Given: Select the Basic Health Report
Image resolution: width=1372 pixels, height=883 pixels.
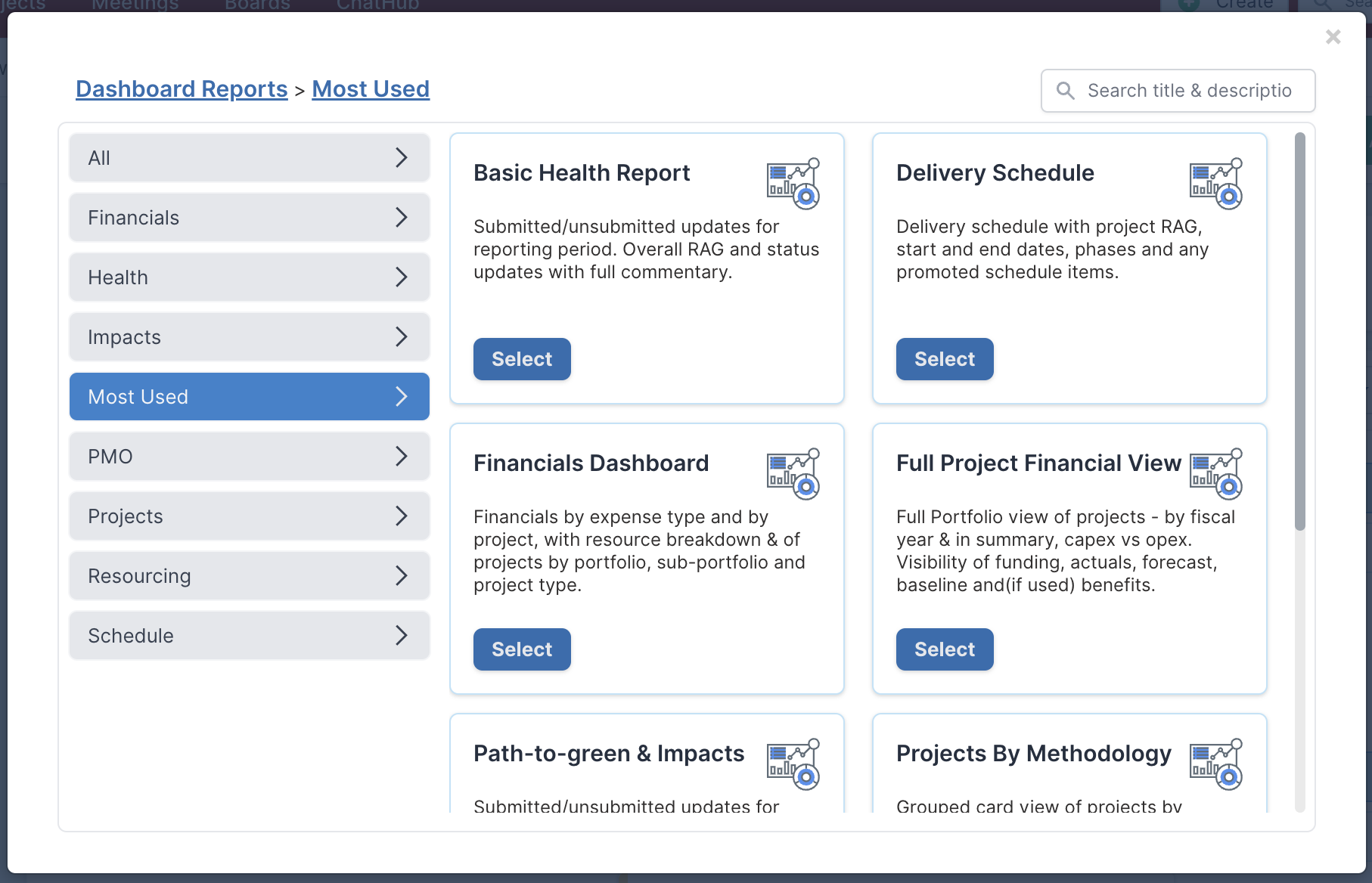Looking at the screenshot, I should [522, 359].
